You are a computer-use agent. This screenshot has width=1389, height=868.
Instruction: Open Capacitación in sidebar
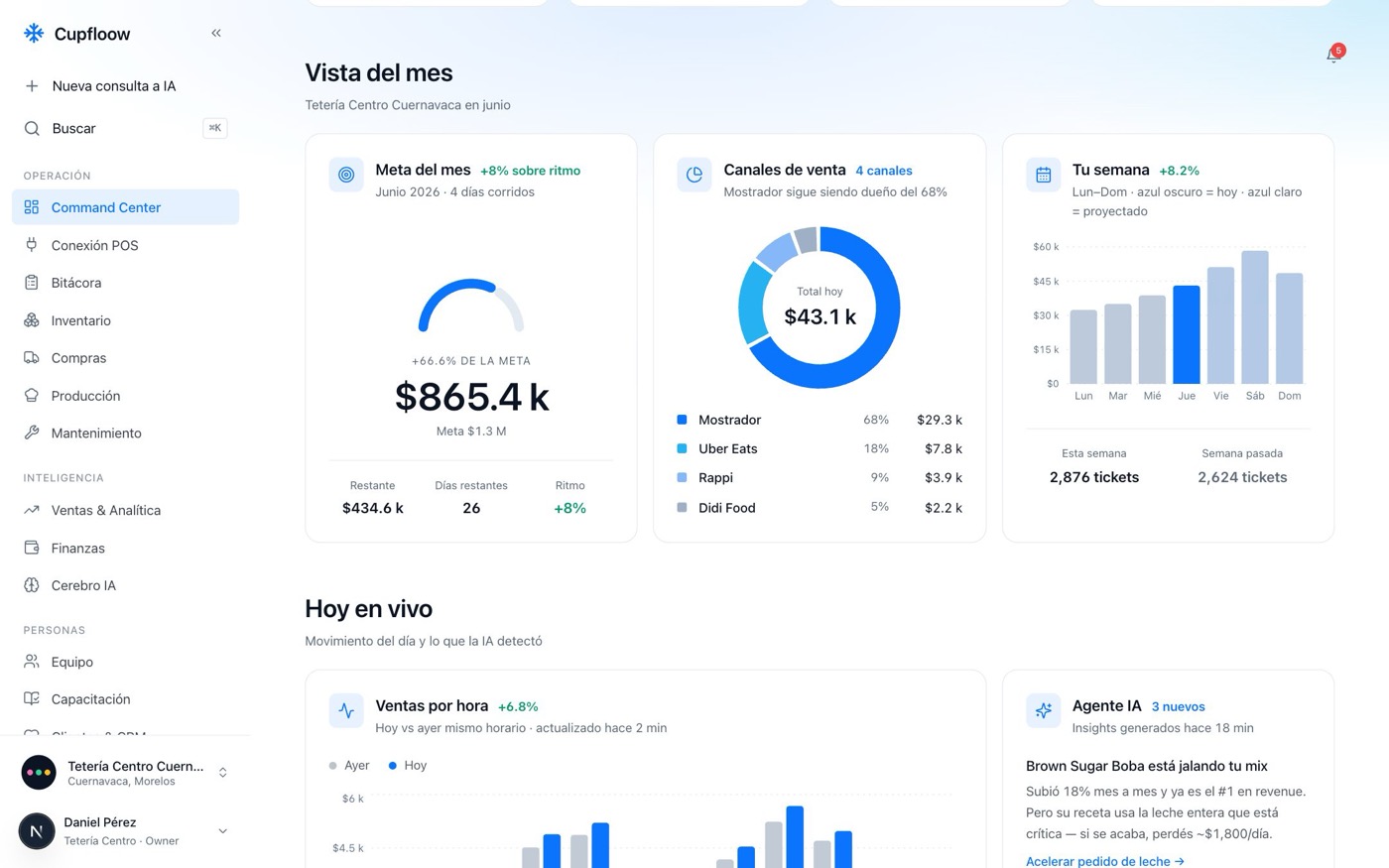[x=125, y=699]
